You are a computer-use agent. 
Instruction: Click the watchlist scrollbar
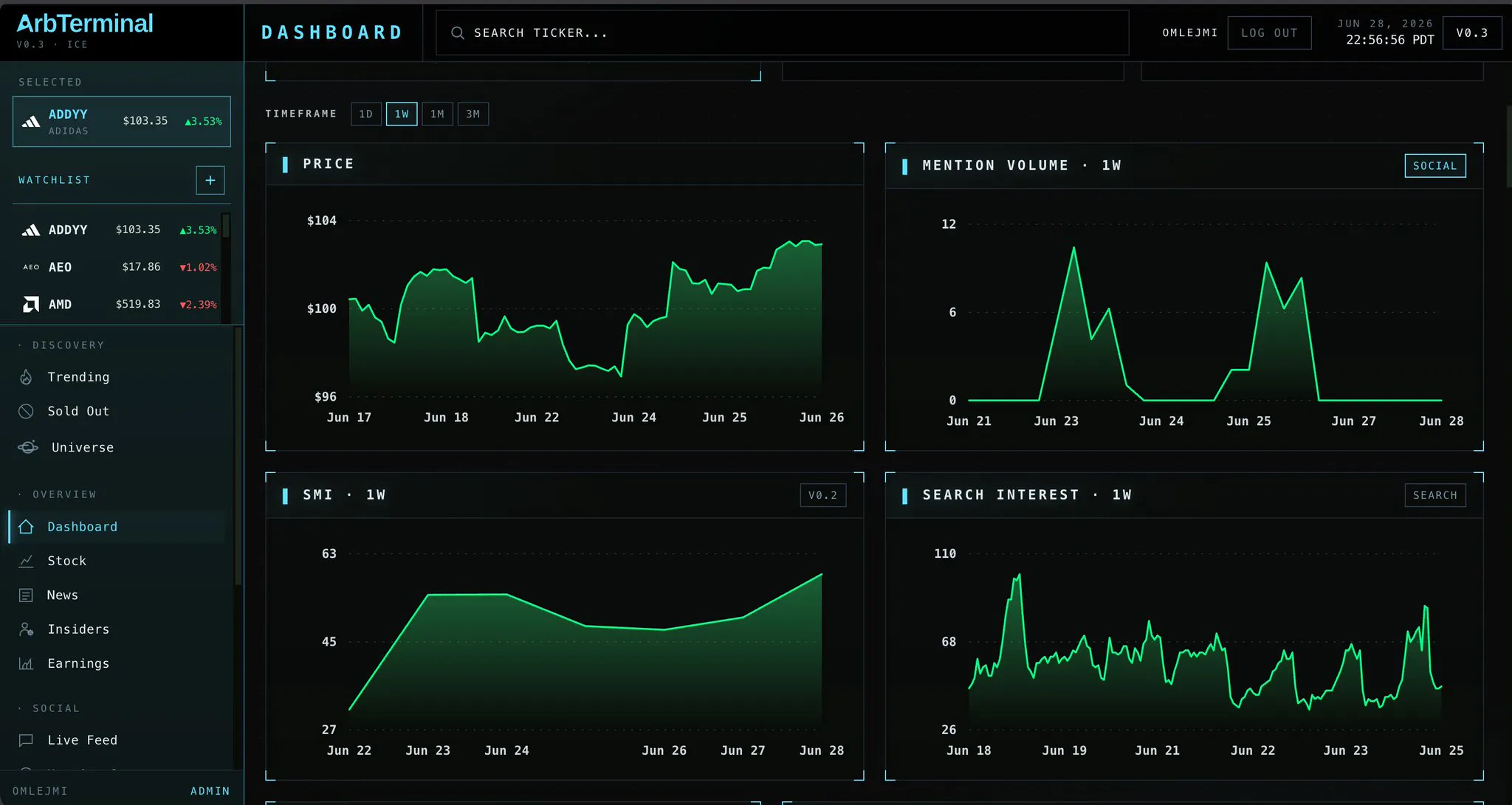[x=226, y=226]
